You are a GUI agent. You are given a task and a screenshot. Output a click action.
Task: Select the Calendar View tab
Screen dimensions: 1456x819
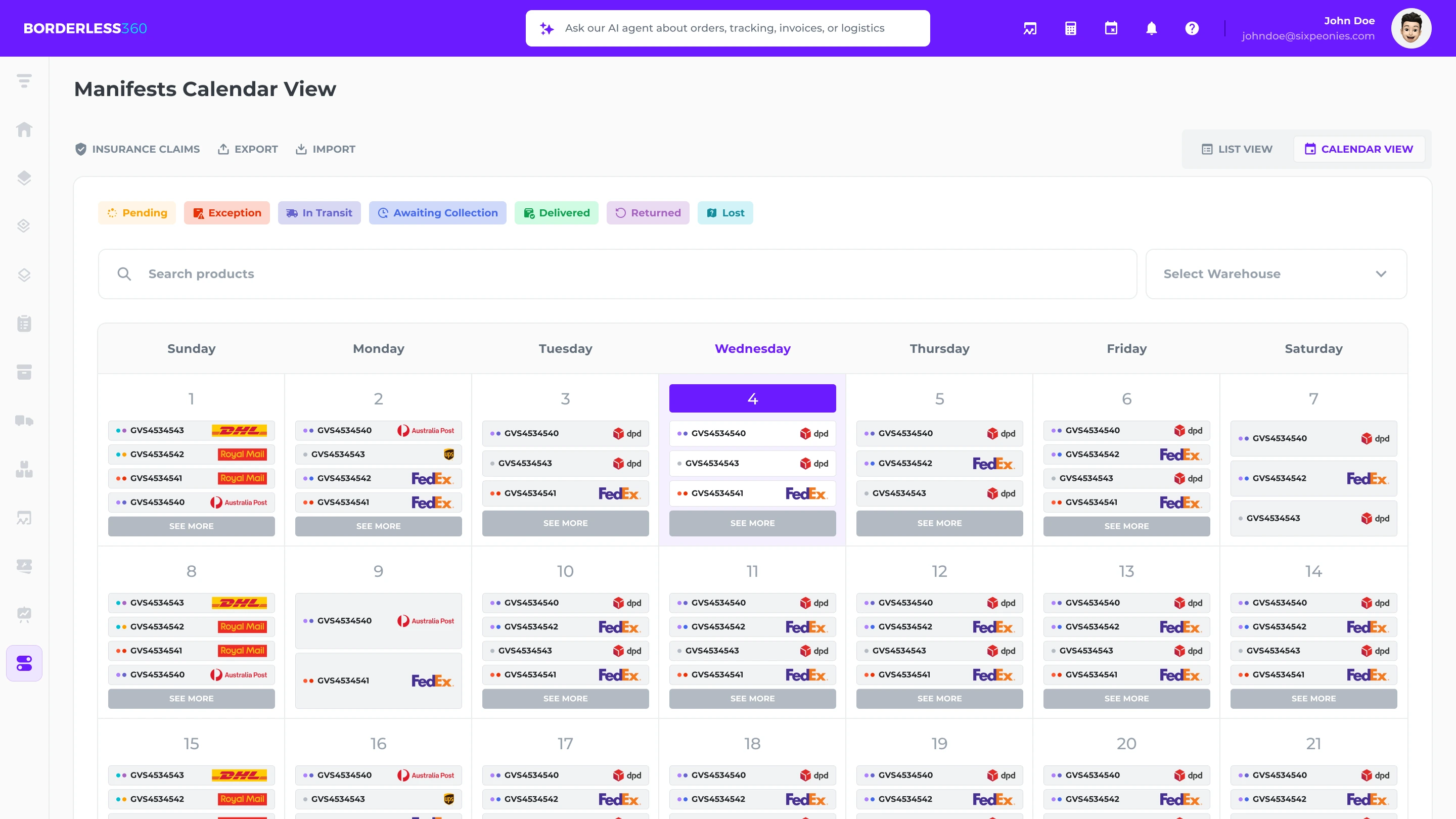pos(1358,149)
